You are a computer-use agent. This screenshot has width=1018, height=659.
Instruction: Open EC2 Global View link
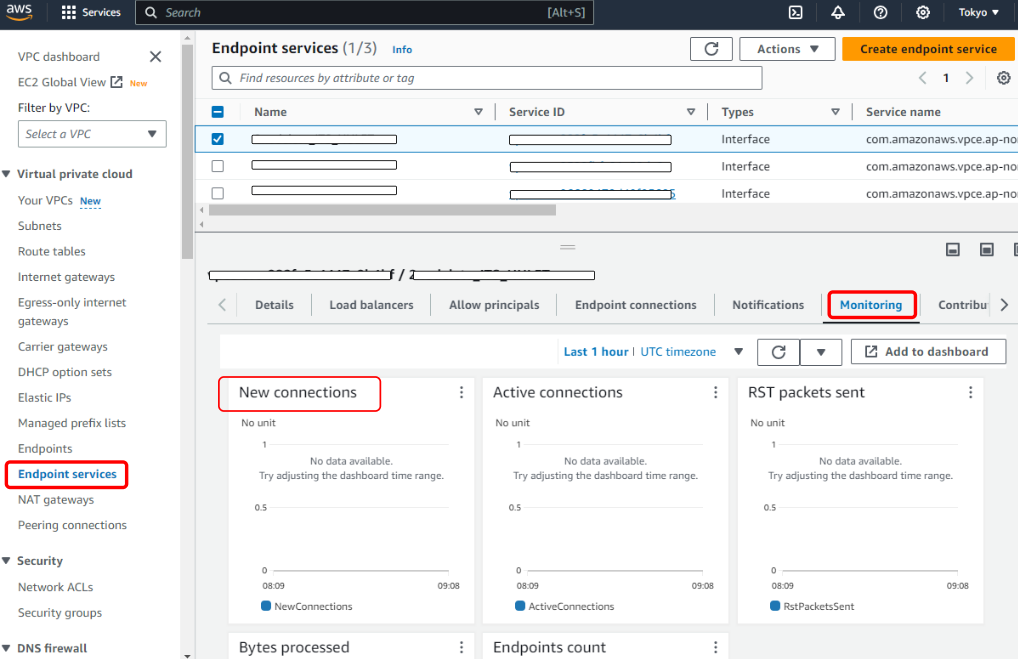click(70, 82)
